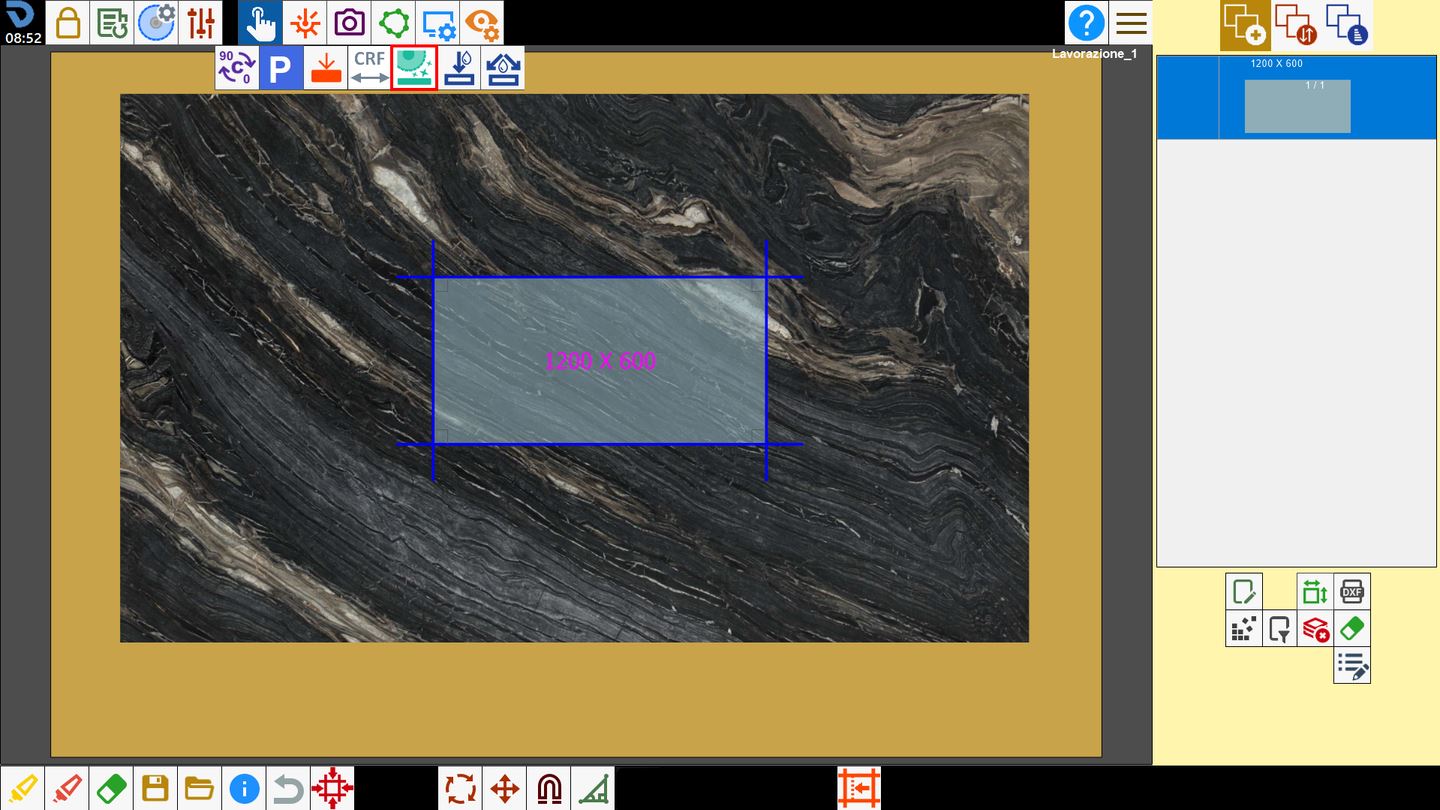Click the edit piece pencil icon
1440x810 pixels.
1244,591
